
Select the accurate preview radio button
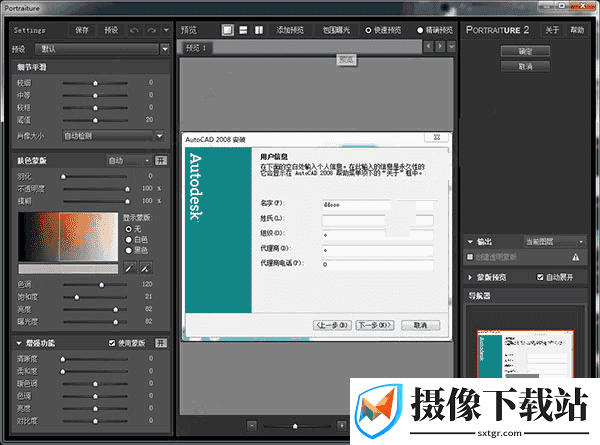[x=420, y=30]
